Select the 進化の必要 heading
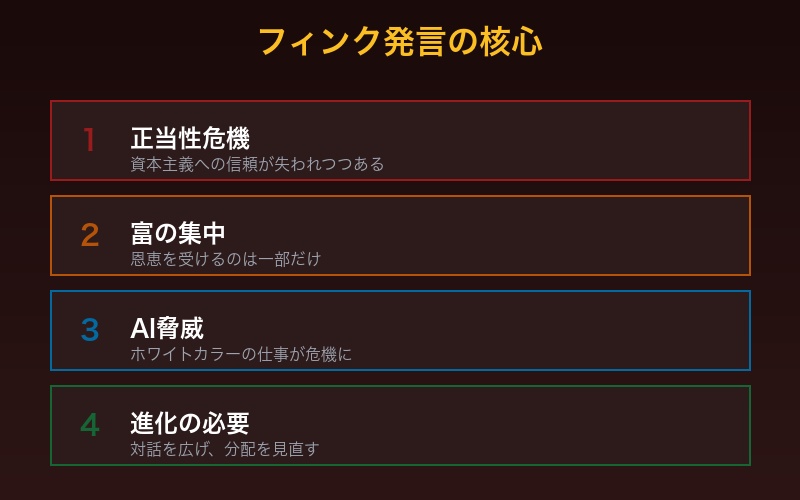Image resolution: width=800 pixels, height=500 pixels. [190, 423]
